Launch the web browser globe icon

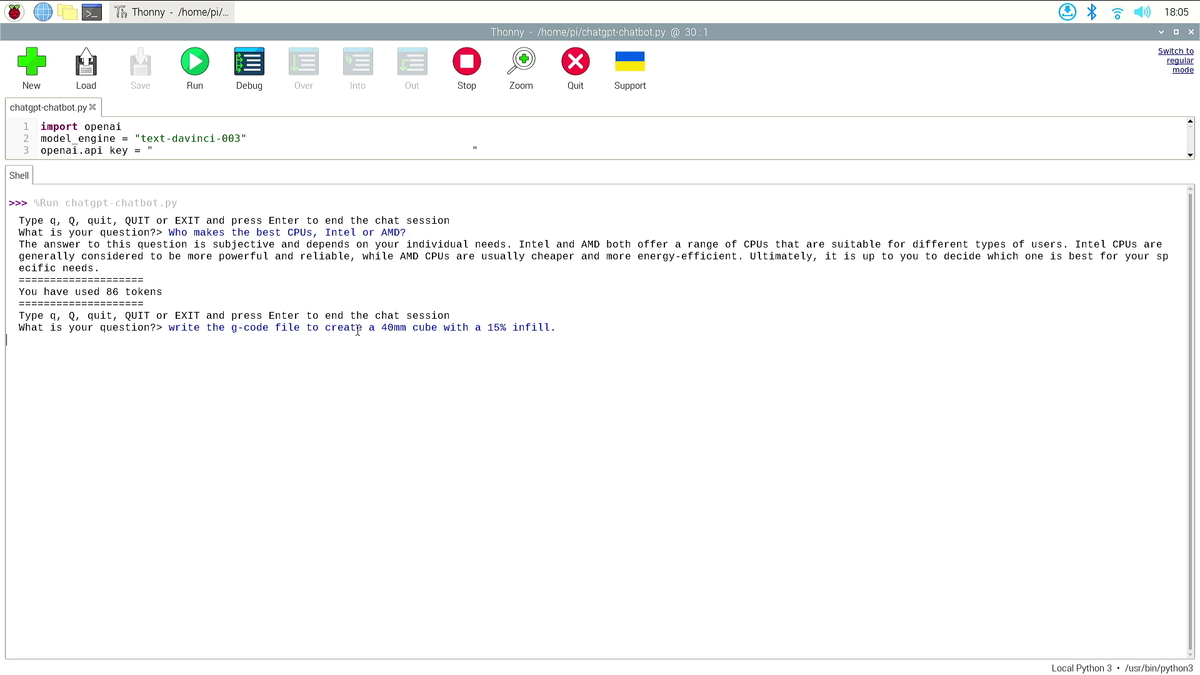[43, 12]
